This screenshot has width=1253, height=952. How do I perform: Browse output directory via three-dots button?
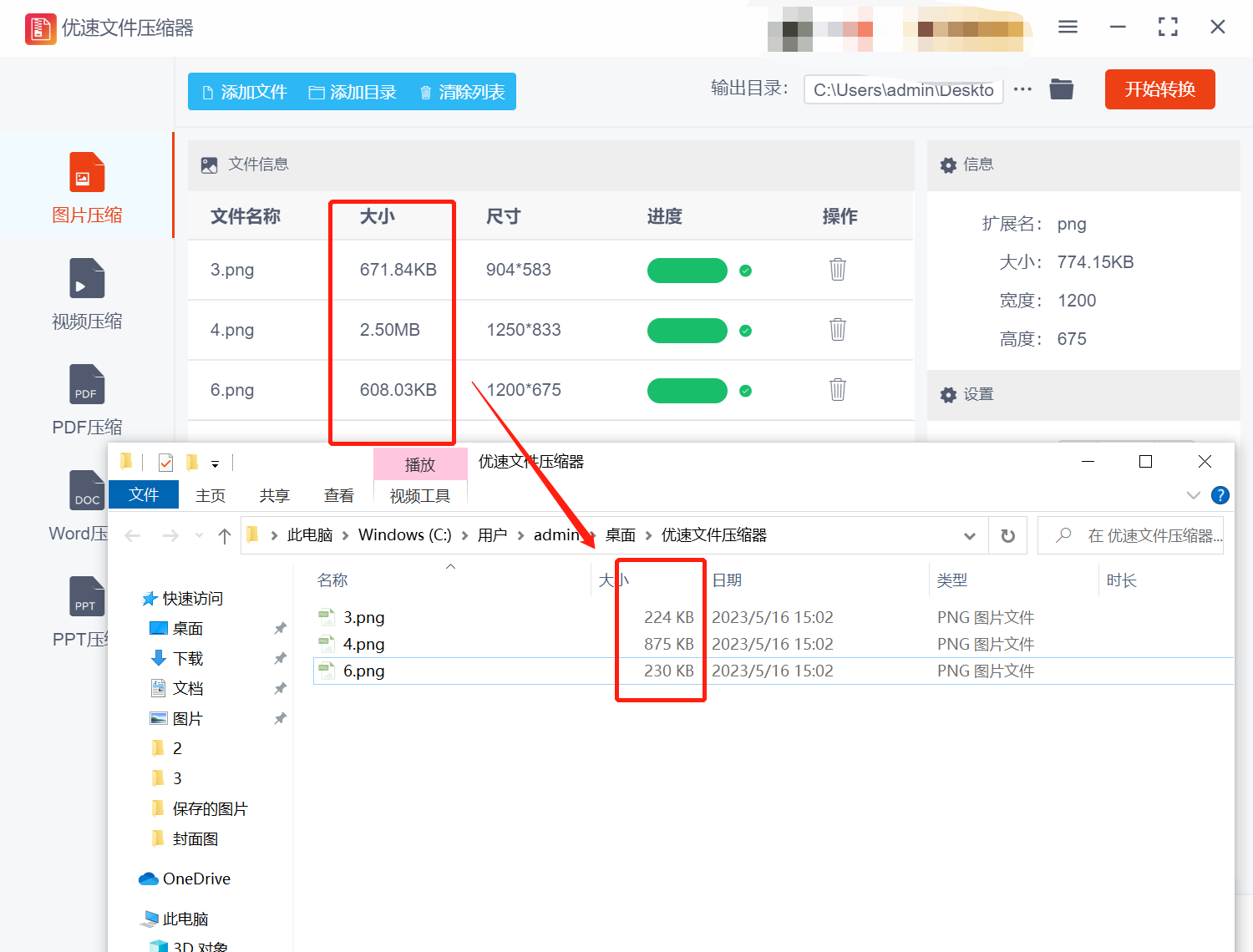(x=1022, y=89)
